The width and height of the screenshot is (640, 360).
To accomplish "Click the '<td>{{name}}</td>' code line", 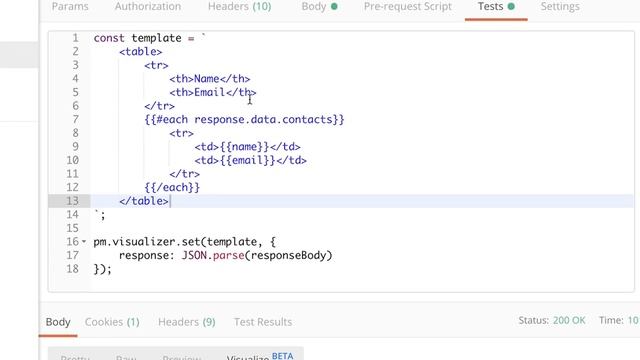I will (x=247, y=147).
